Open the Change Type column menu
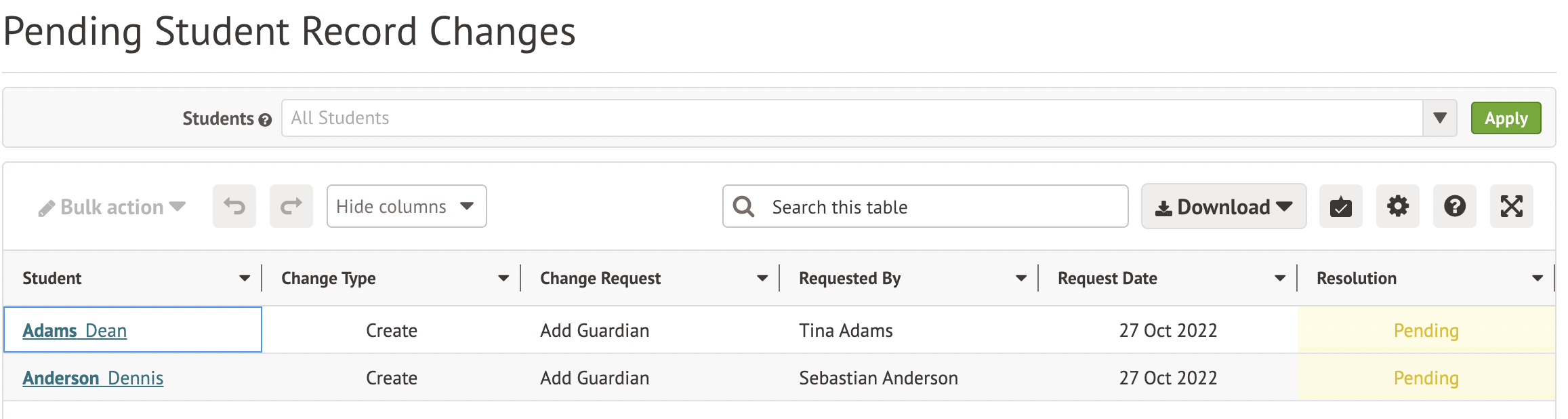The width and height of the screenshot is (1568, 419). (503, 278)
